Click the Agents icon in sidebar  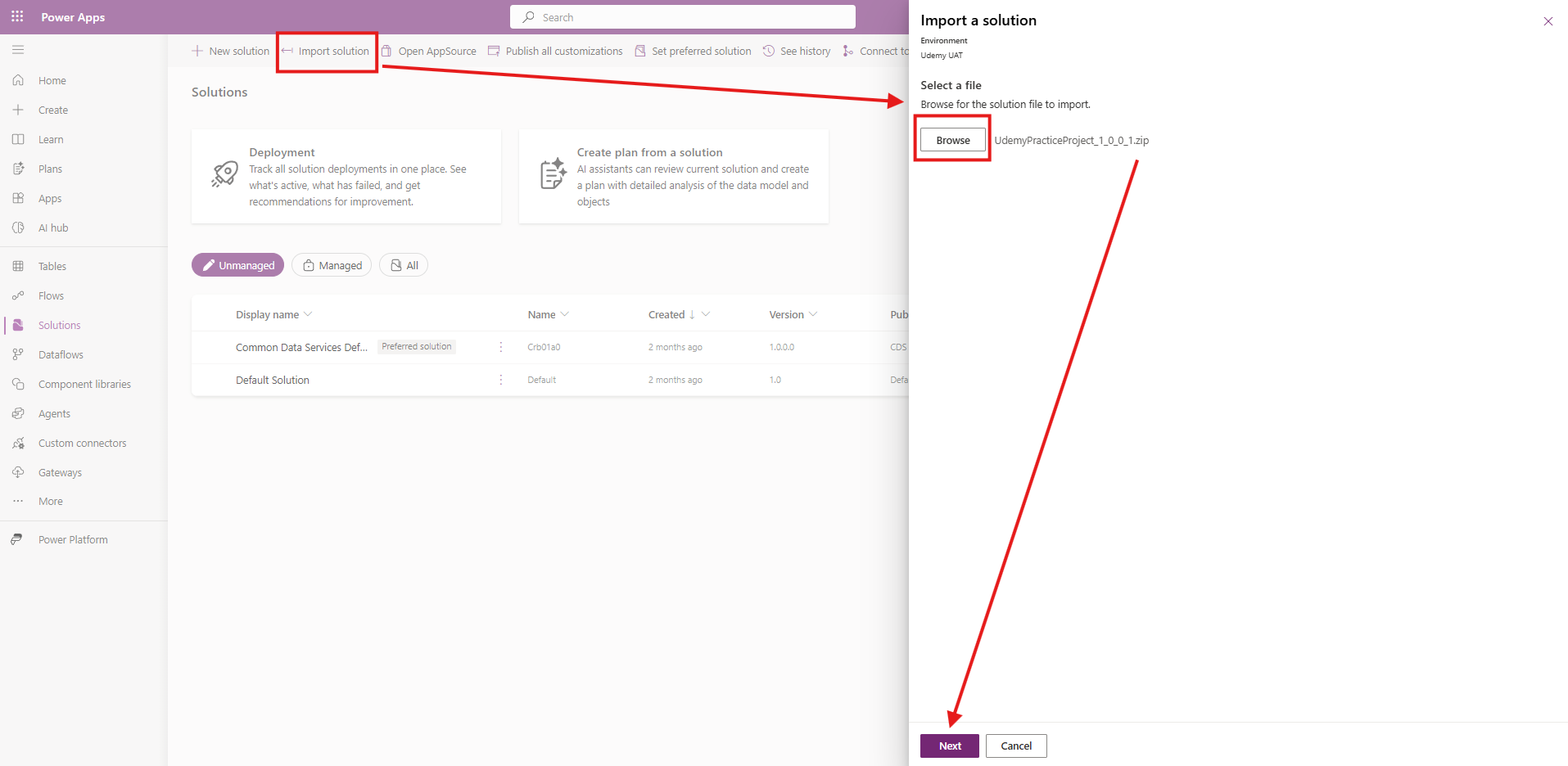pos(18,413)
